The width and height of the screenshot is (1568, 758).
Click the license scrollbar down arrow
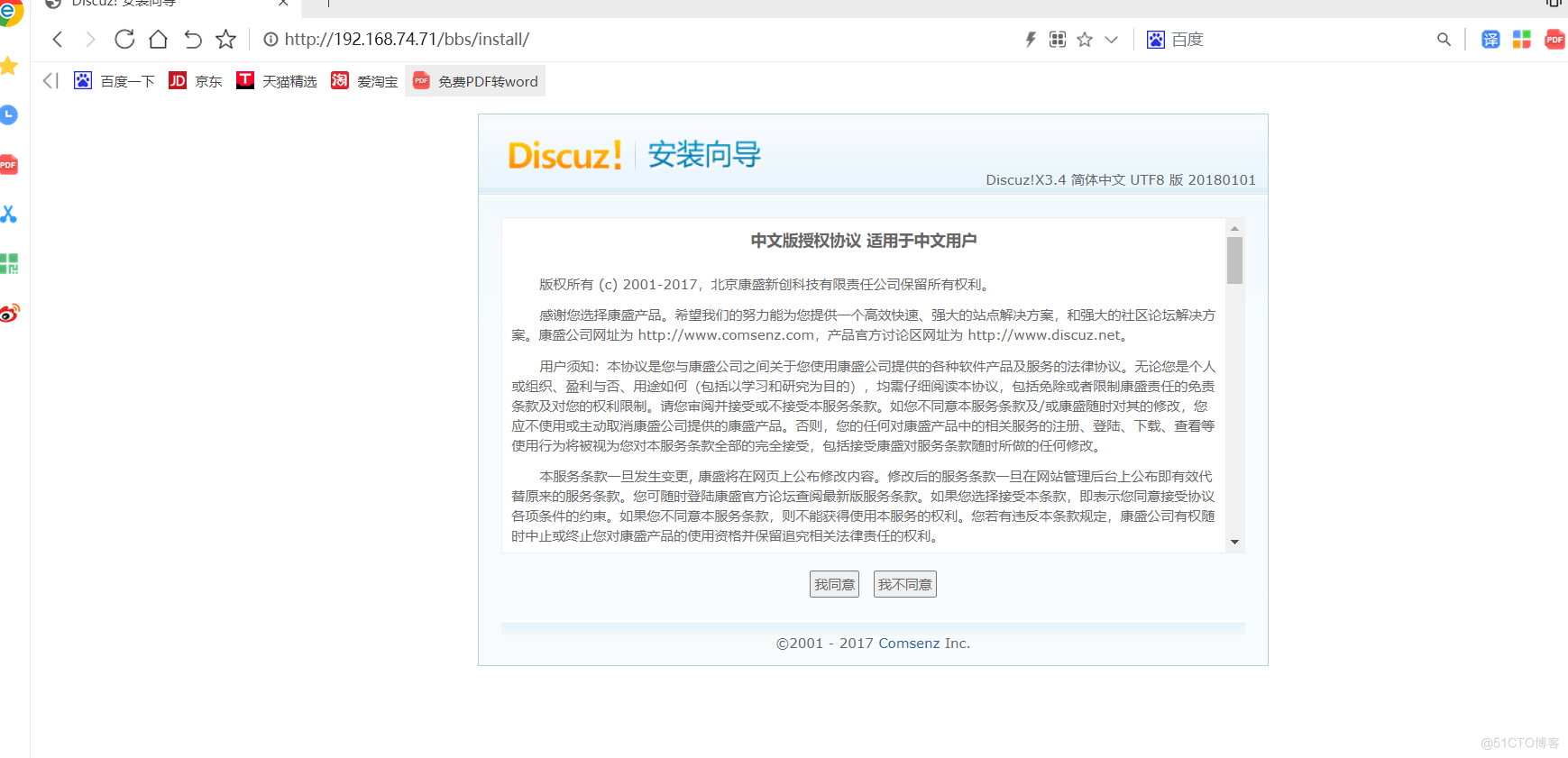(x=1234, y=542)
